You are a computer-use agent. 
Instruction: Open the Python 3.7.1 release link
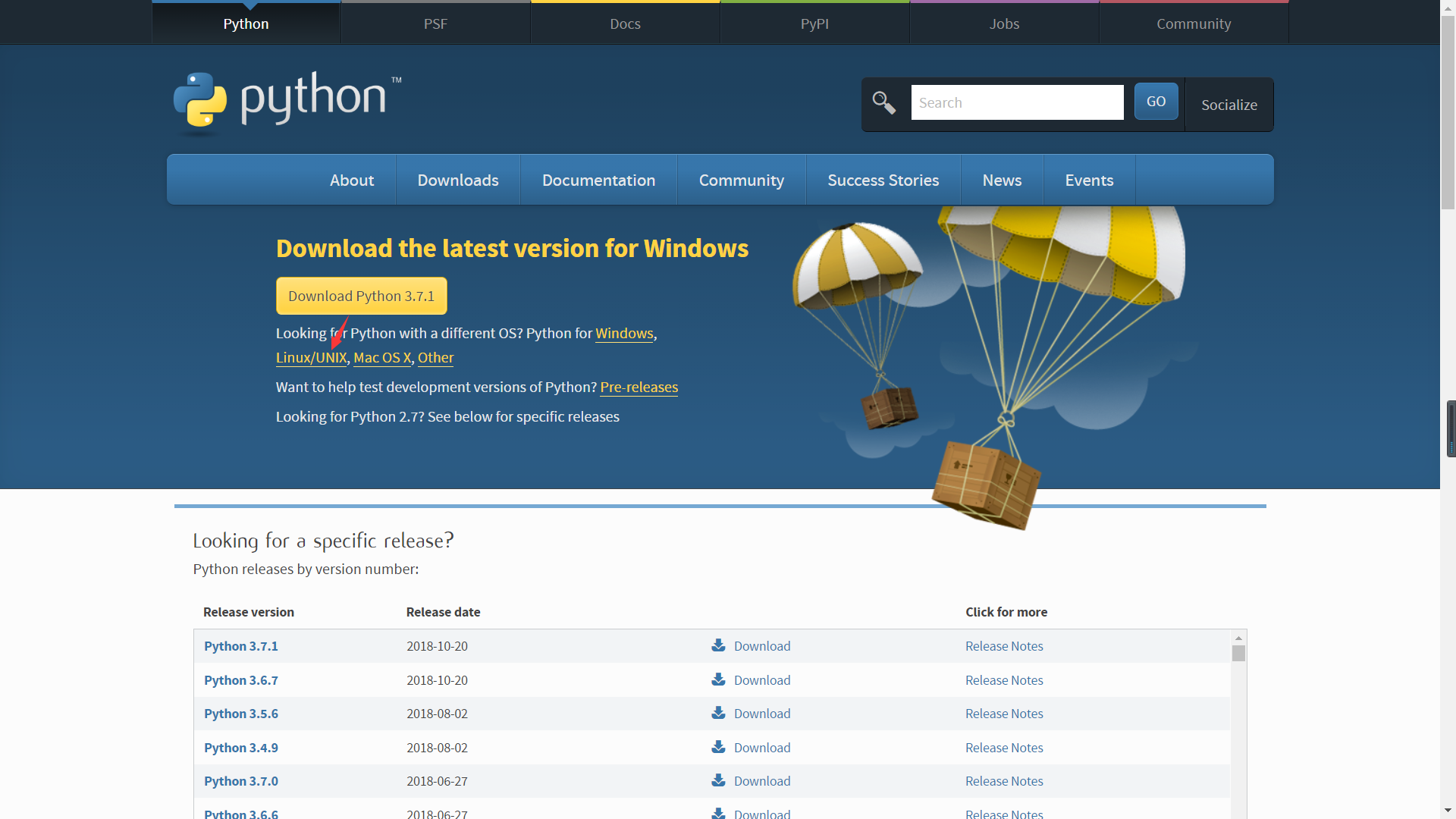click(241, 646)
